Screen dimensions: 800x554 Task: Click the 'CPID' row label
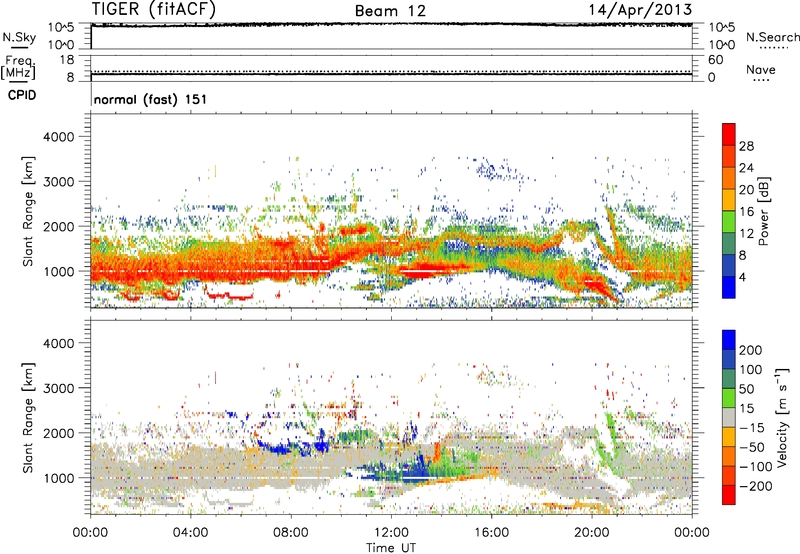tap(22, 95)
